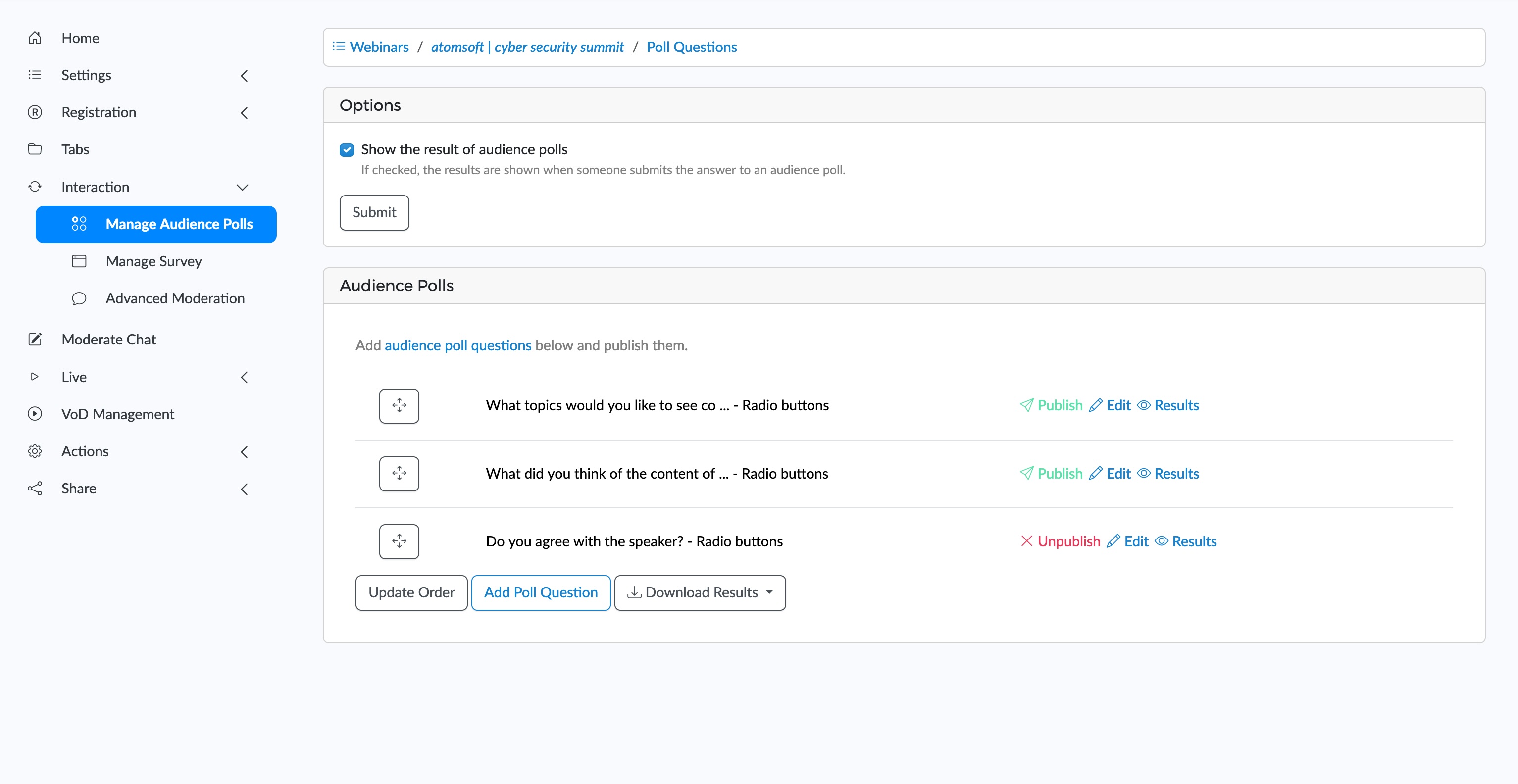The image size is (1518, 784).
Task: Click eye icon for 'What topics' poll results
Action: 1144,405
